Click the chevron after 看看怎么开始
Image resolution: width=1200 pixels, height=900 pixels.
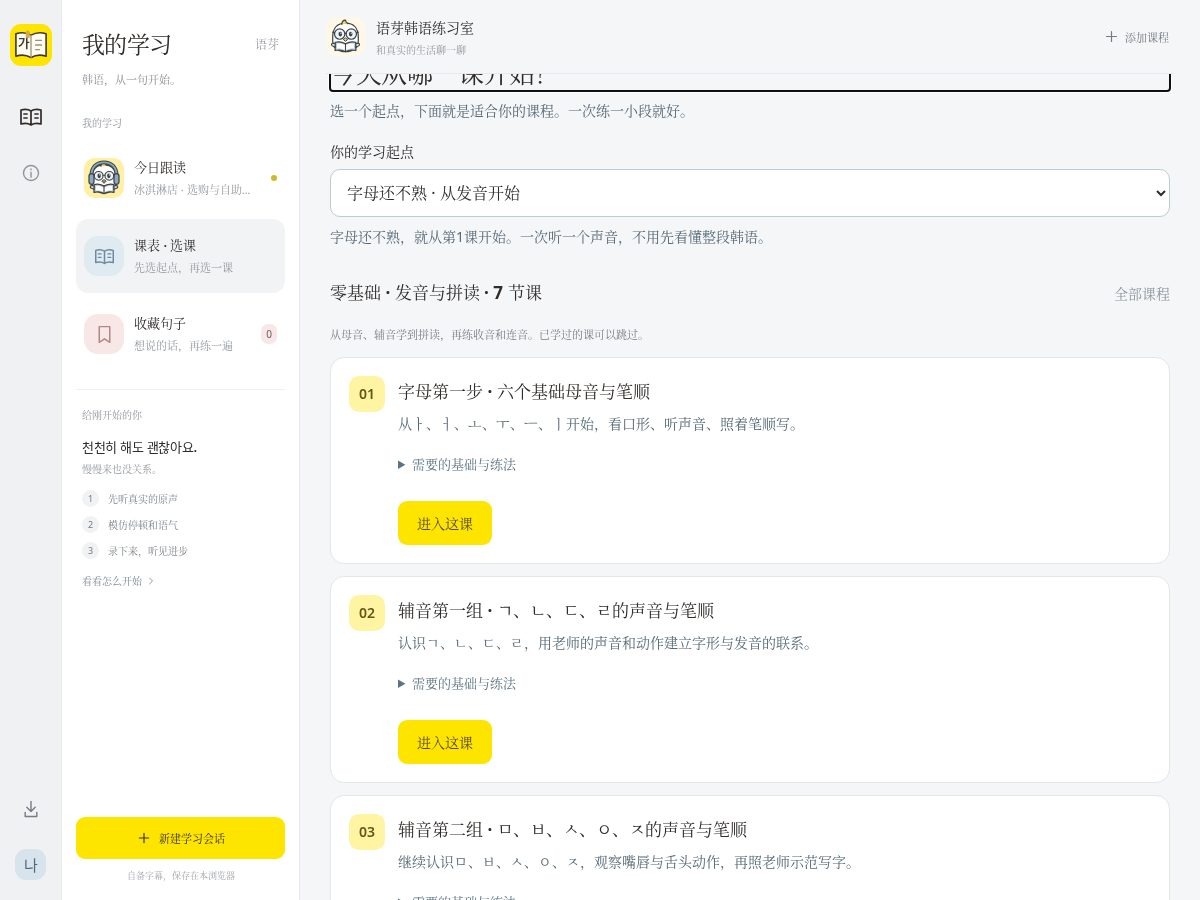pyautogui.click(x=151, y=581)
